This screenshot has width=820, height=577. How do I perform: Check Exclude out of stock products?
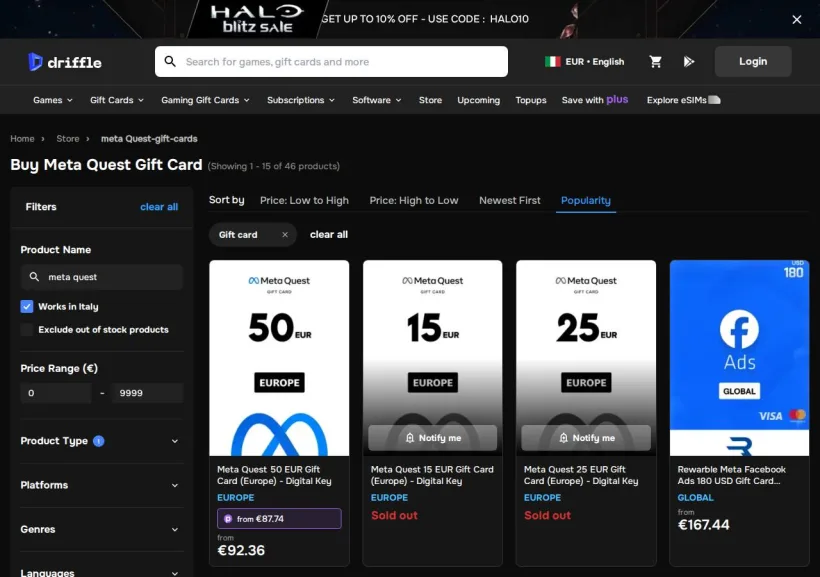(27, 330)
